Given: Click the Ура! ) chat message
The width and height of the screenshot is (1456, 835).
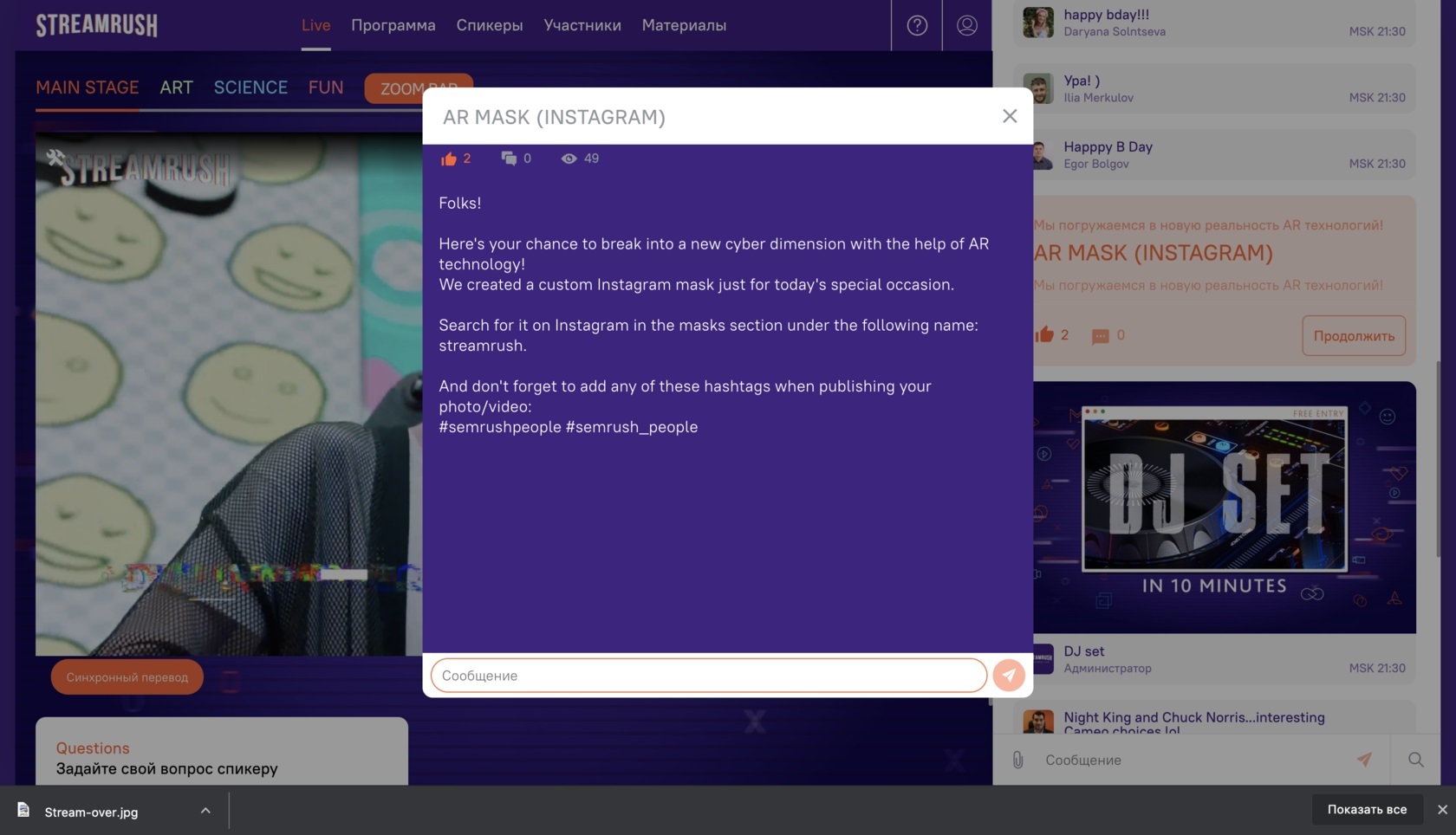Looking at the screenshot, I should [1082, 81].
